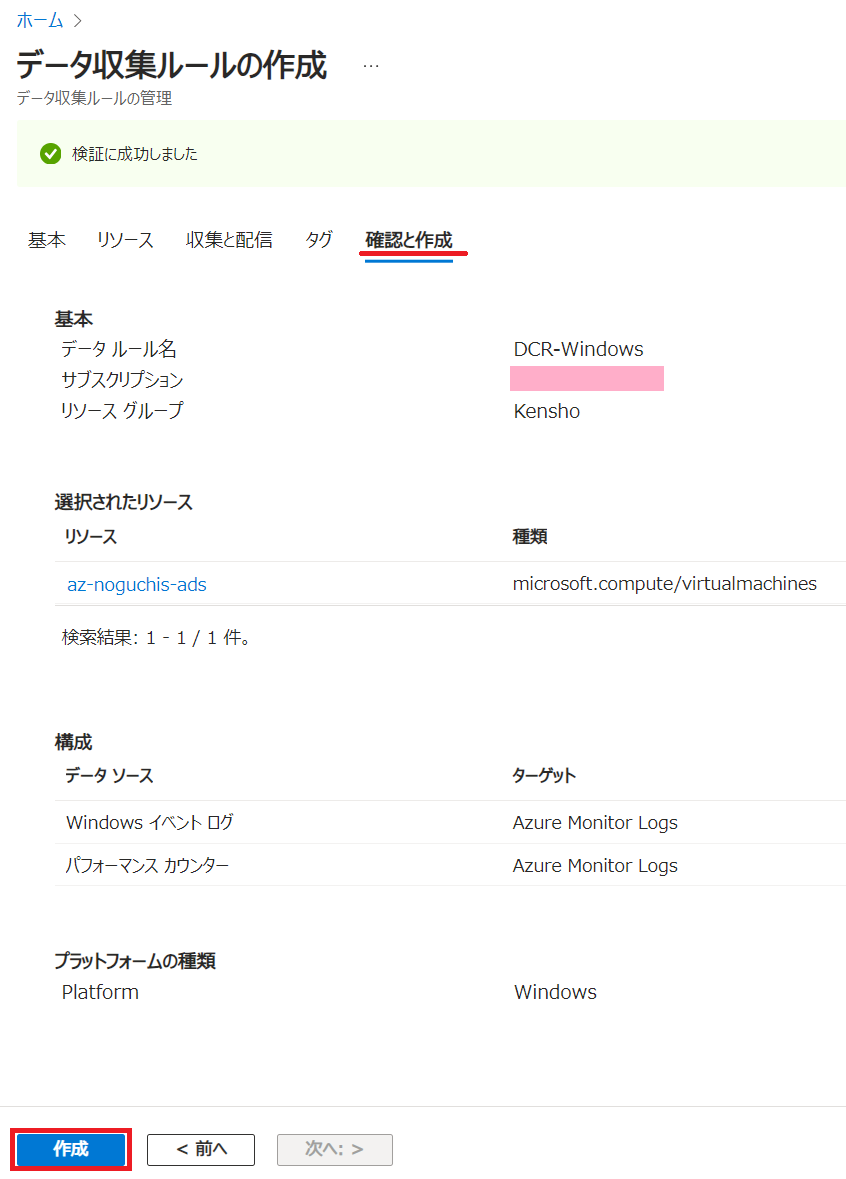The height and width of the screenshot is (1179, 846).
Task: Click the microsoft.compute/virtualmachines type cell
Action: pos(665,583)
